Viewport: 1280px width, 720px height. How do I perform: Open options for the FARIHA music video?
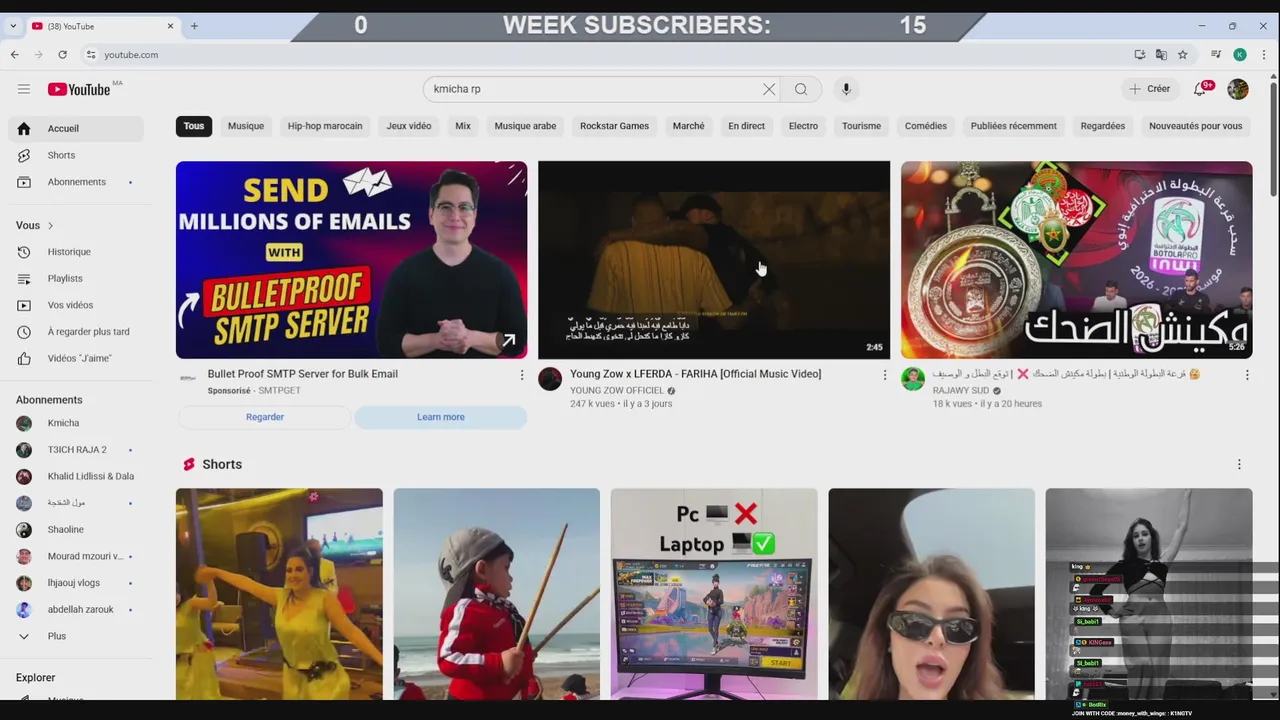884,375
